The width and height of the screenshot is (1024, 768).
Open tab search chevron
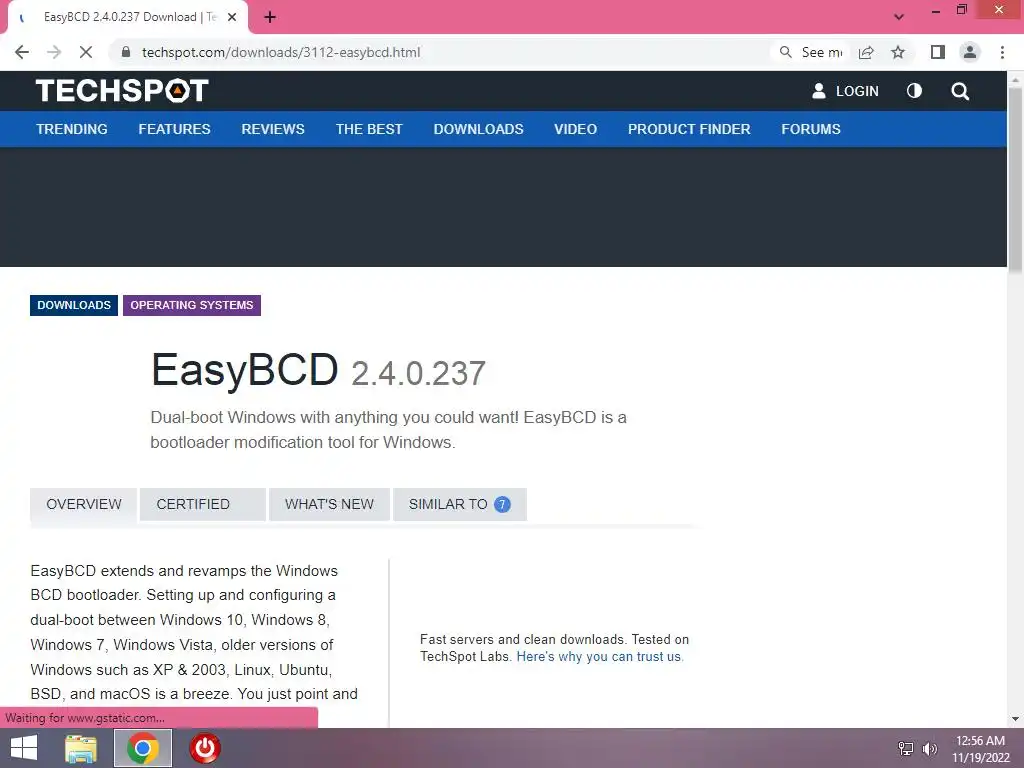pyautogui.click(x=899, y=18)
